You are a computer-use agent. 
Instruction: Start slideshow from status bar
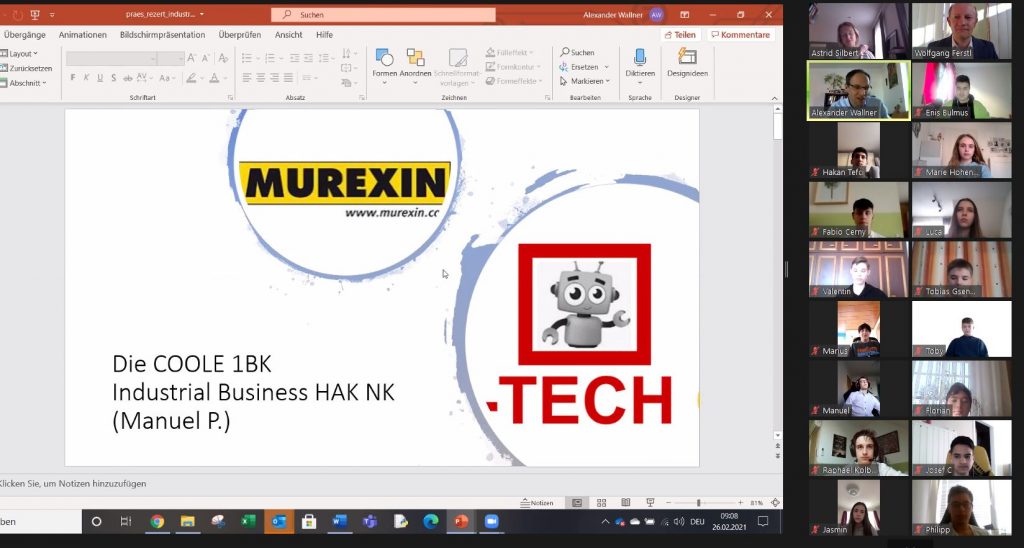650,503
